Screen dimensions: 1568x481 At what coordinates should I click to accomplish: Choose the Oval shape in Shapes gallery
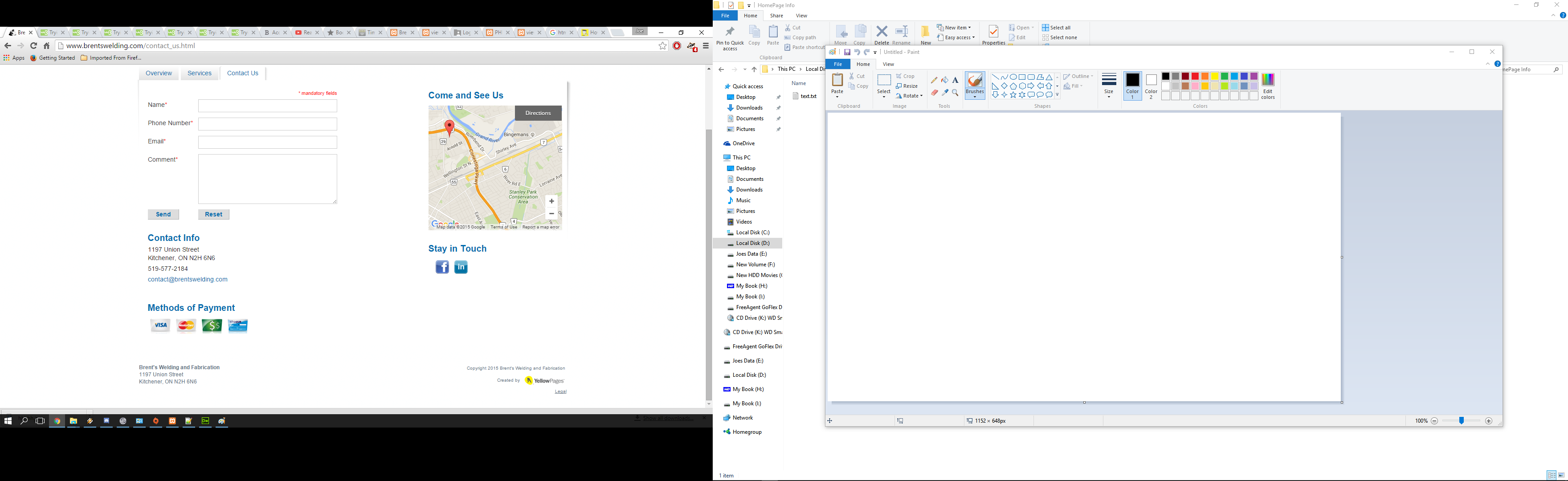tap(1013, 77)
